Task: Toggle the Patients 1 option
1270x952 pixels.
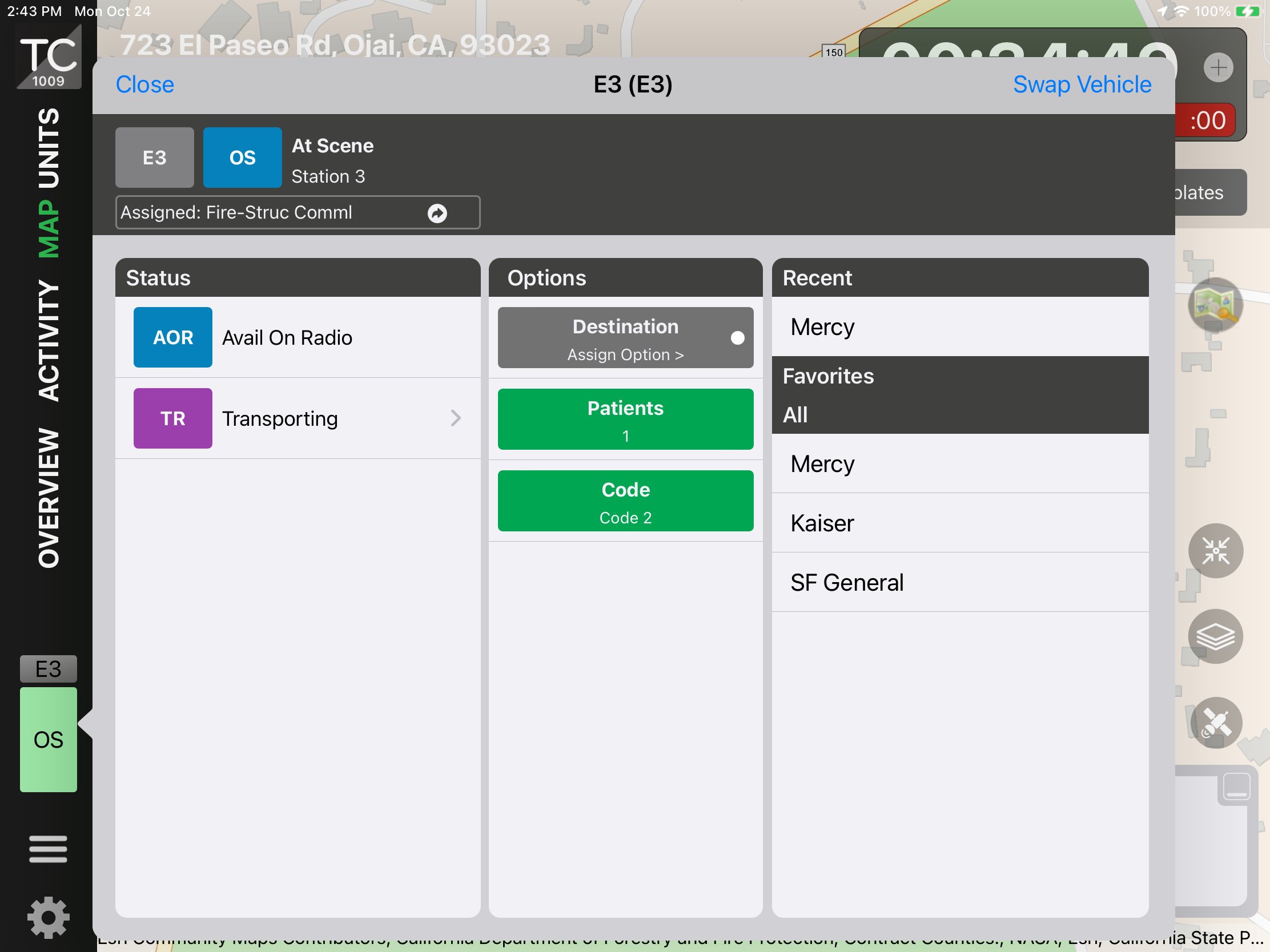Action: coord(625,419)
